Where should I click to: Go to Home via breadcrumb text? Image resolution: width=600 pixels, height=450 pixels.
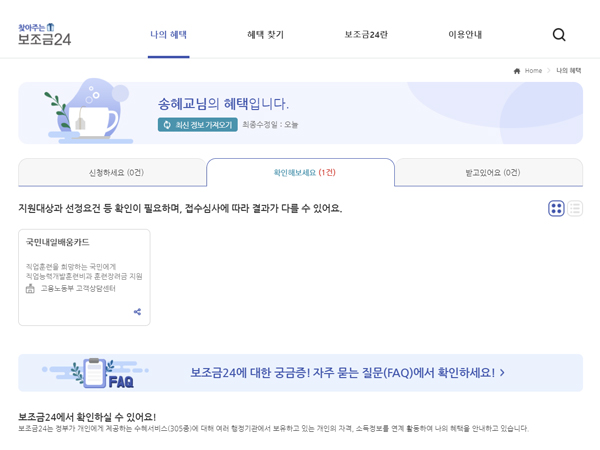click(x=533, y=71)
